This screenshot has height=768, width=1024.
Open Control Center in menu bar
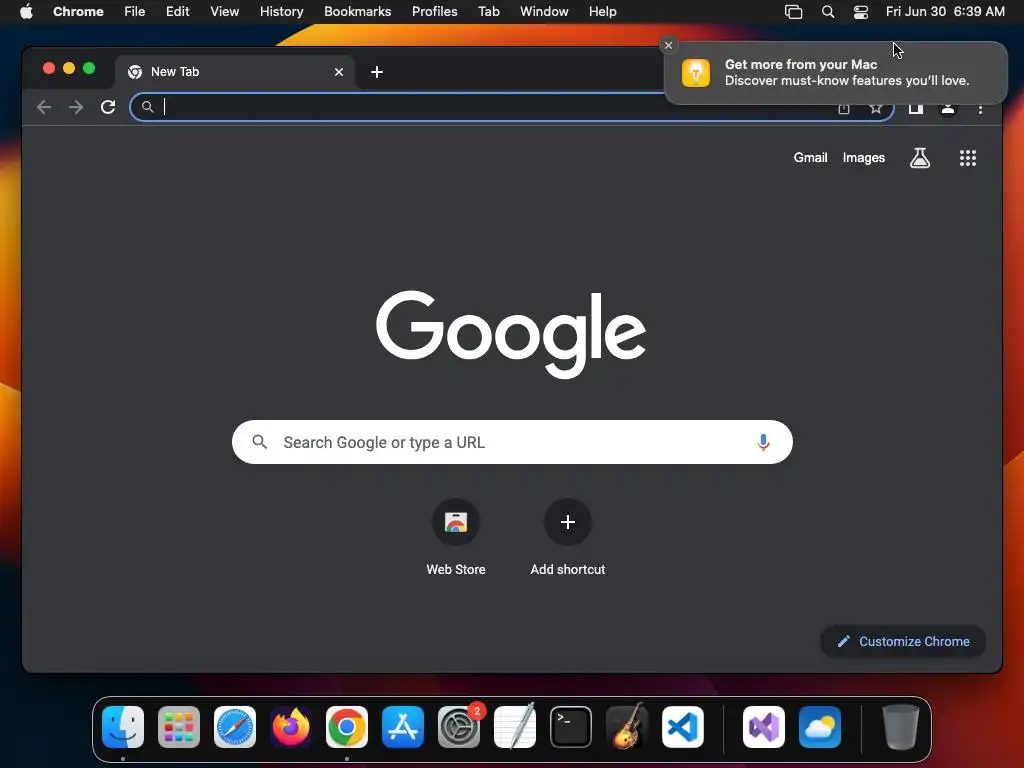point(861,12)
